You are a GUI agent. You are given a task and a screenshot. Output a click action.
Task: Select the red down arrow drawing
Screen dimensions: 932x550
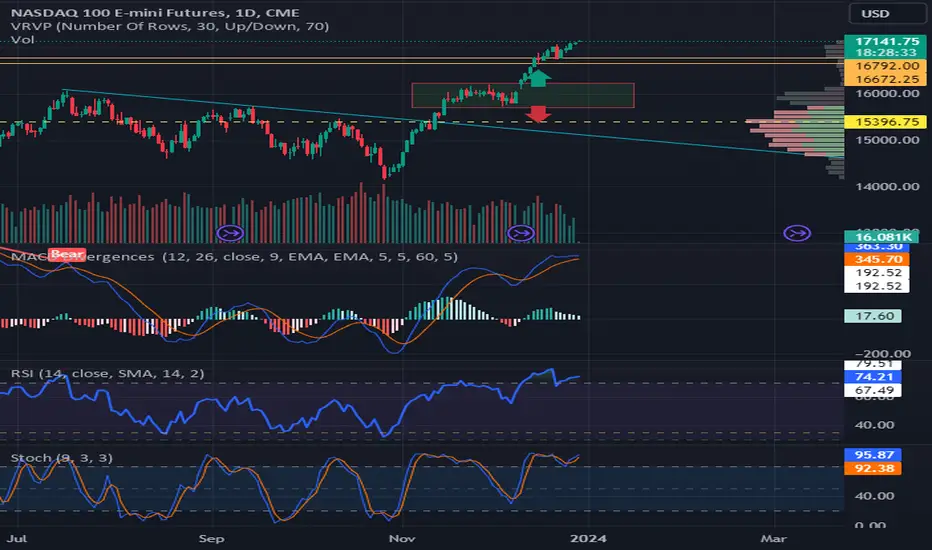click(539, 114)
